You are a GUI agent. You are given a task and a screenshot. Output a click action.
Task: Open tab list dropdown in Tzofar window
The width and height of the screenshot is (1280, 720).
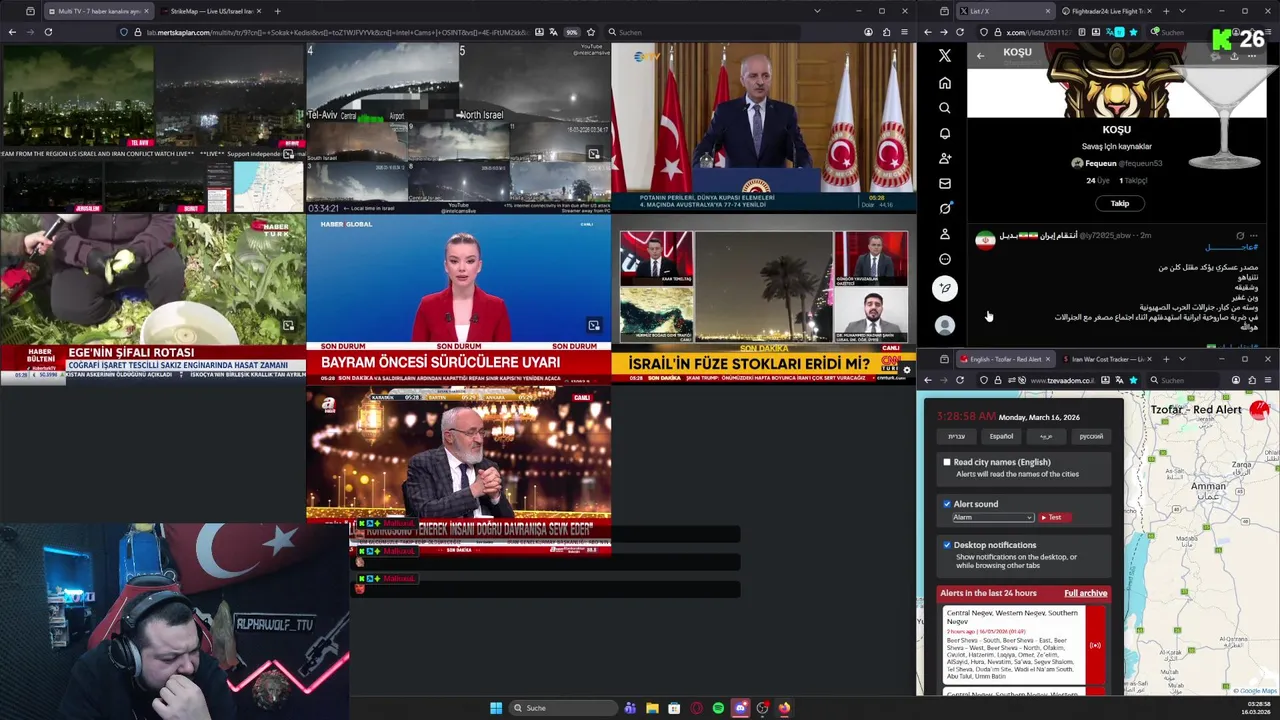coord(1182,359)
